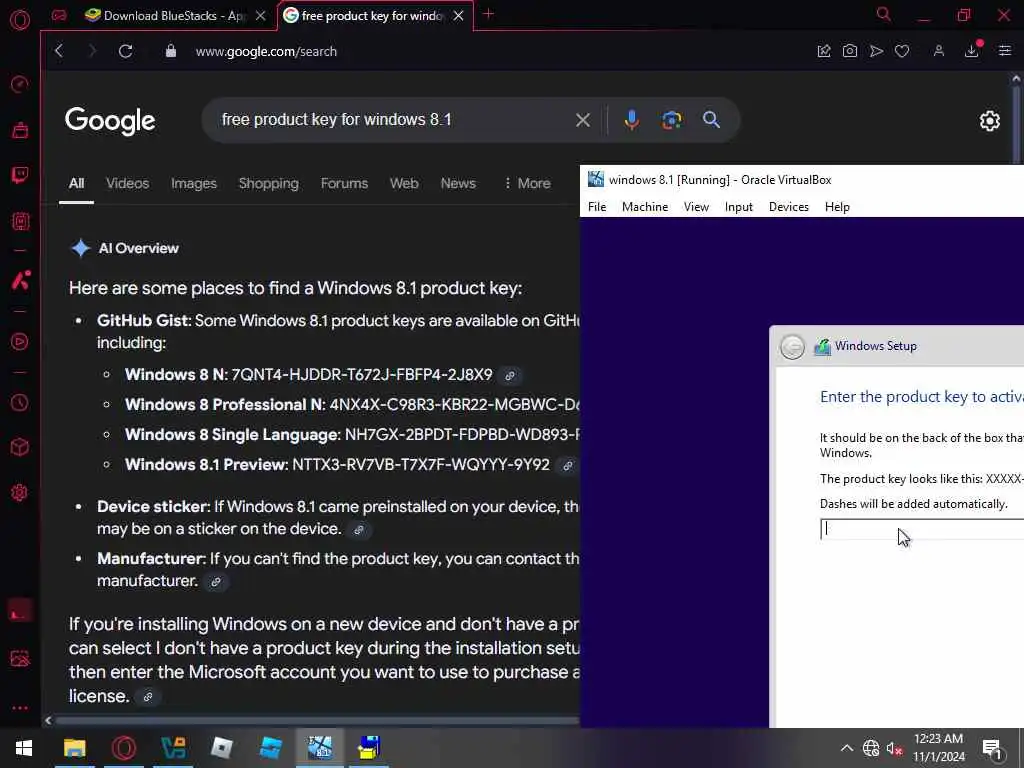The height and width of the screenshot is (768, 1024).
Task: Click the Google search text box
Action: click(x=392, y=120)
